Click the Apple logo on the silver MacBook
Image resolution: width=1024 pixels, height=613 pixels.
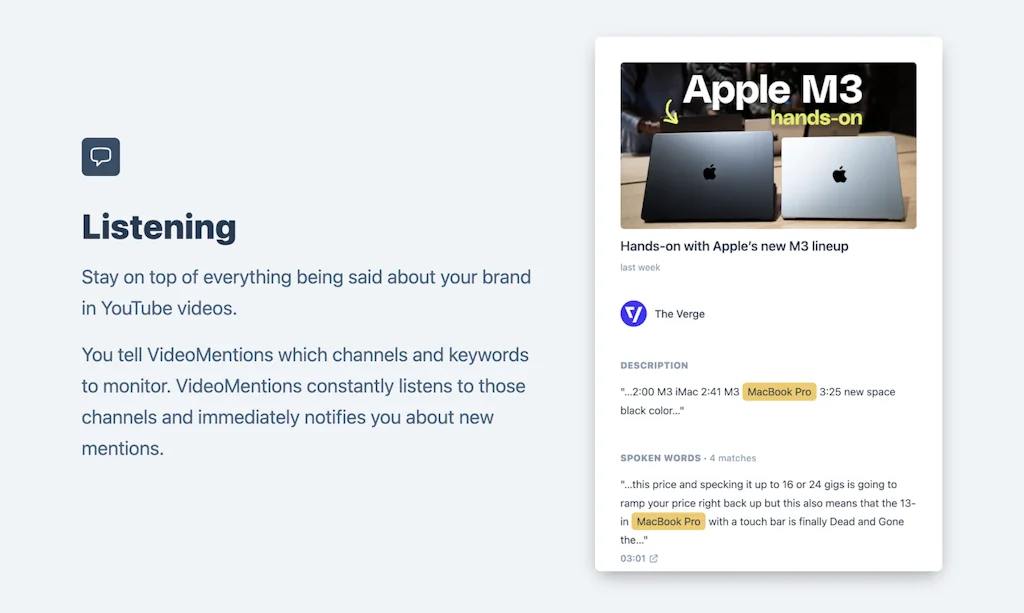tap(840, 175)
